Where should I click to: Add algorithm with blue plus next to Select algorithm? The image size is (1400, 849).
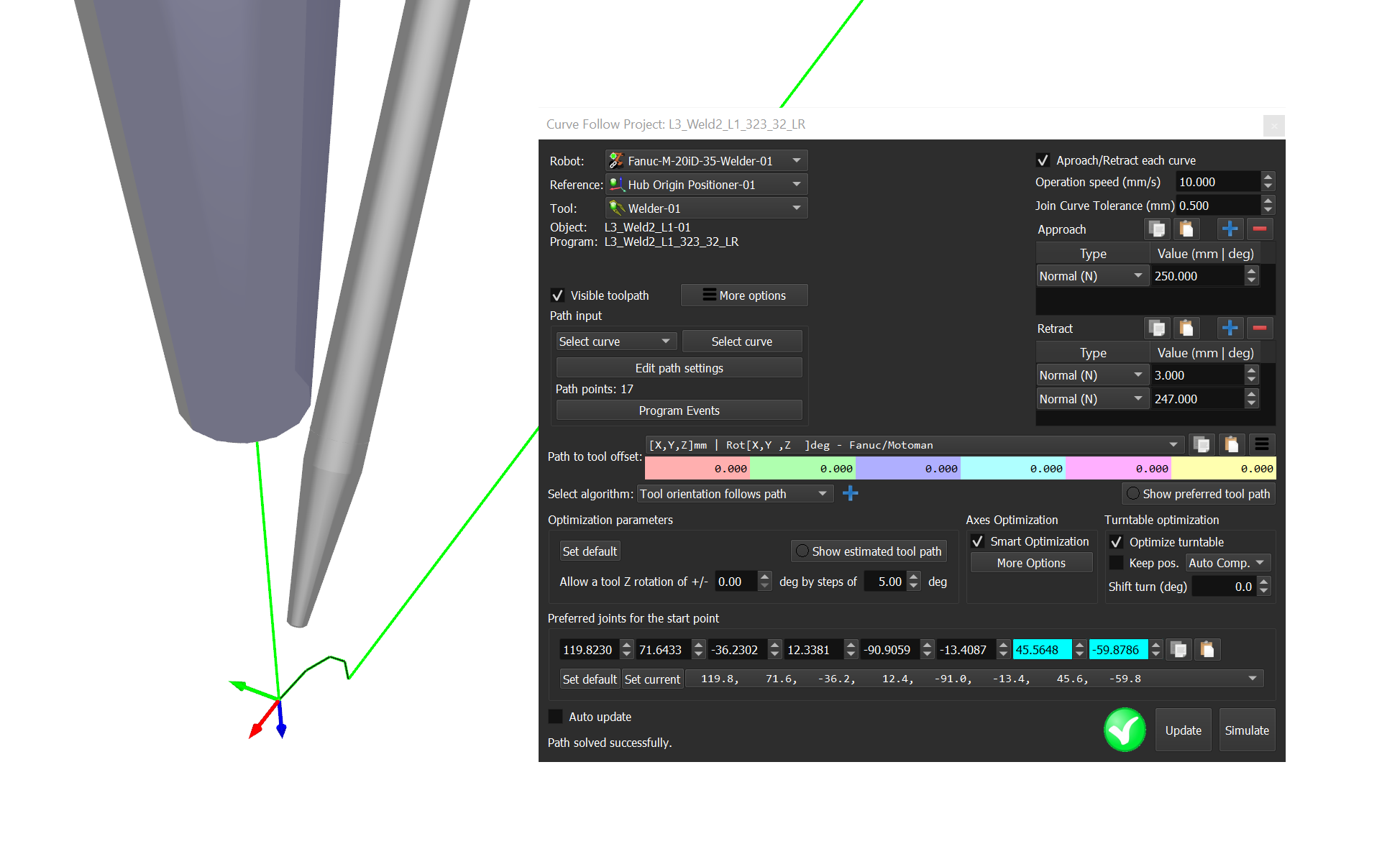coord(850,493)
